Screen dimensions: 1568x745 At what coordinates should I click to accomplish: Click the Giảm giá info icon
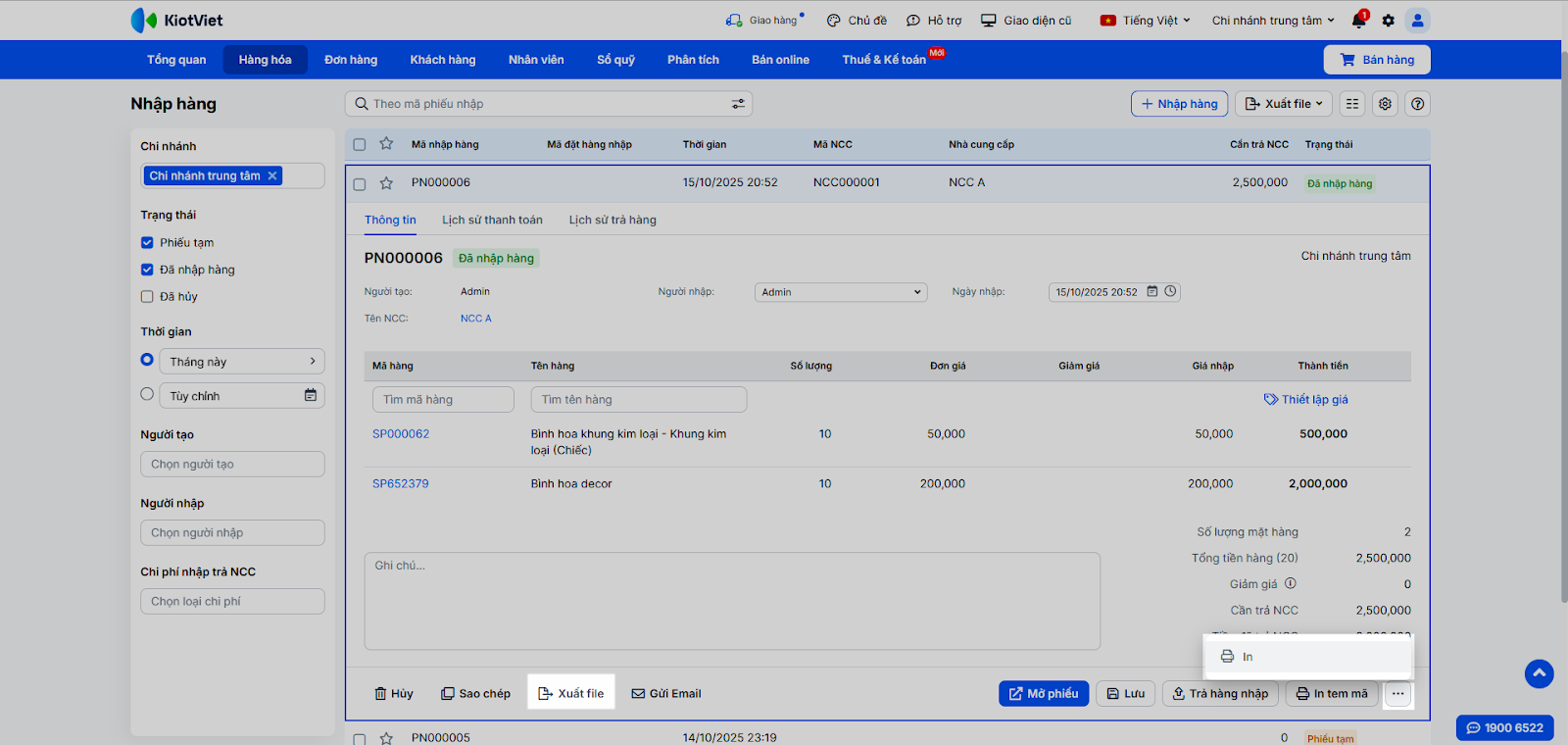coord(1291,583)
